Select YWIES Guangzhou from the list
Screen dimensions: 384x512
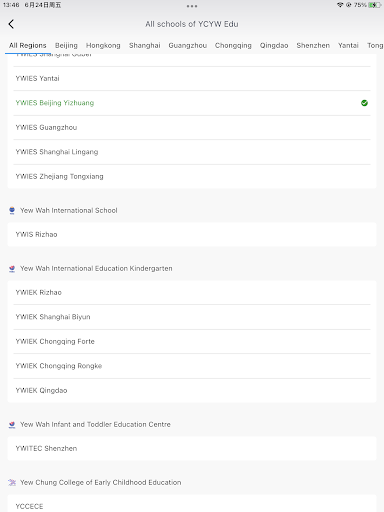tap(192, 127)
